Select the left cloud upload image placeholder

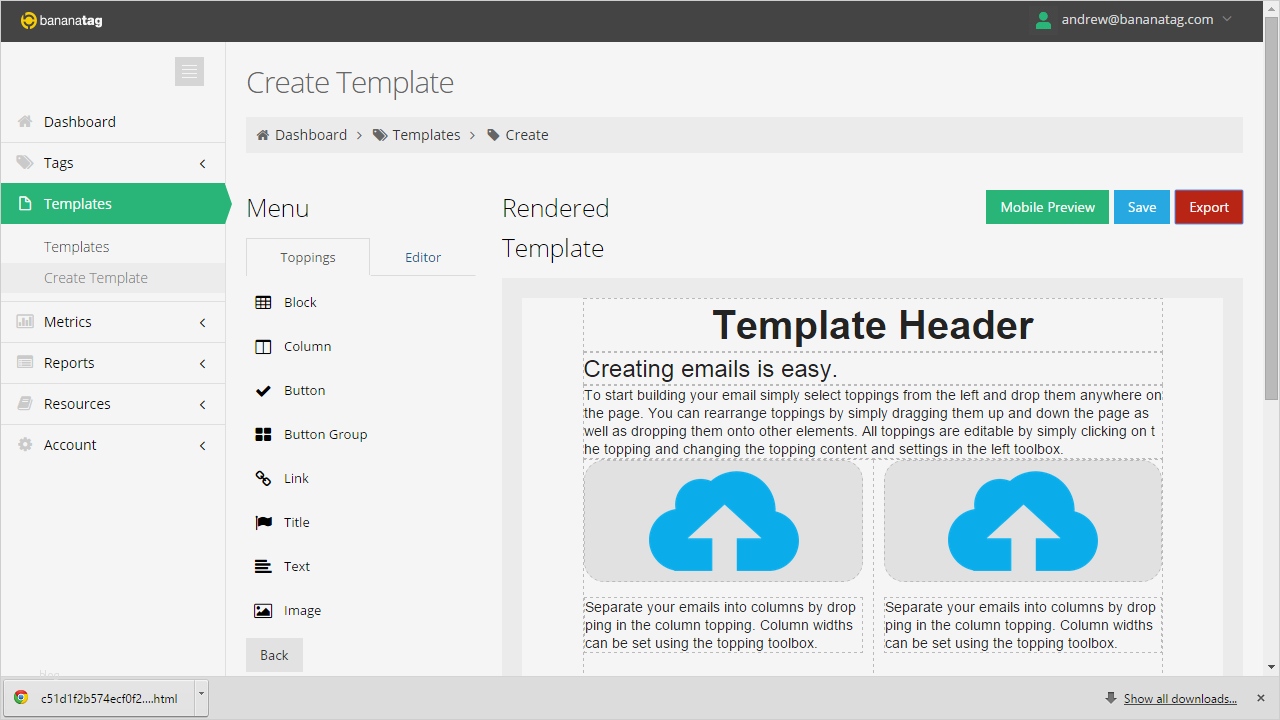tap(723, 521)
